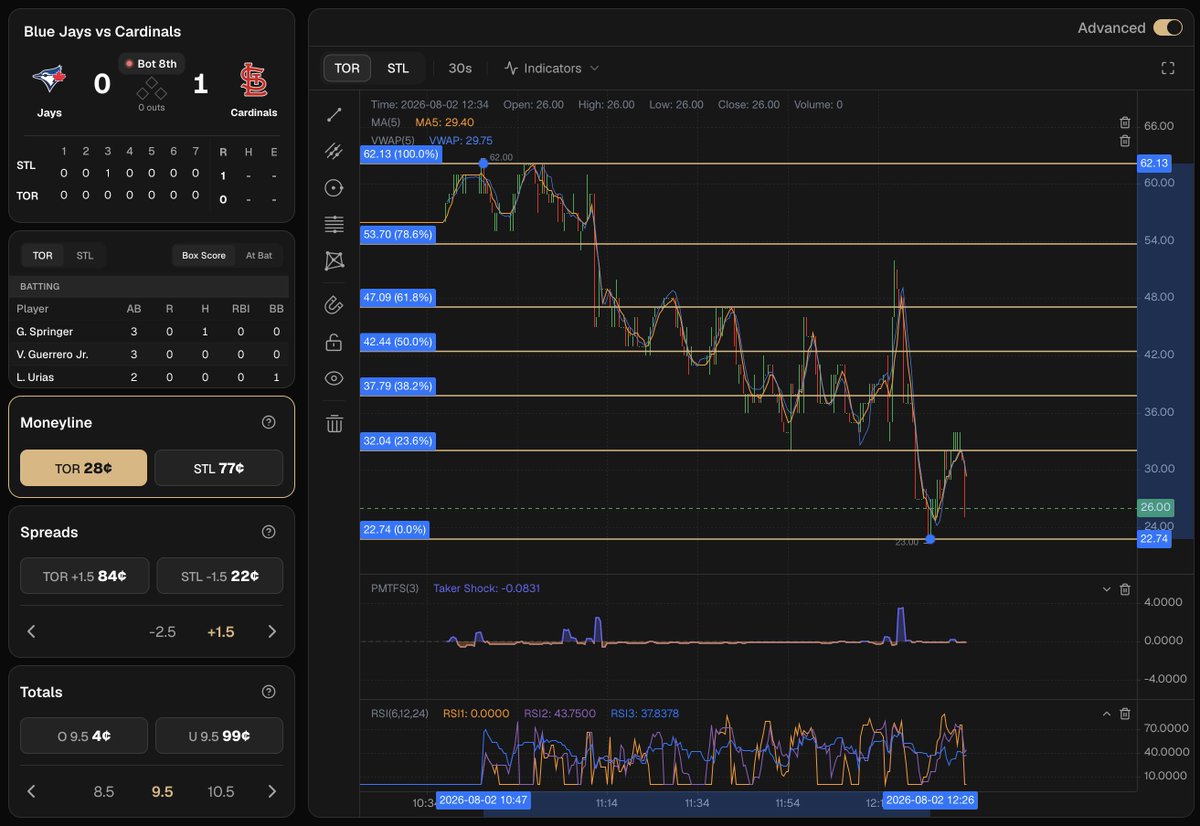Switch to the At Bat view
The width and height of the screenshot is (1200, 826).
(259, 255)
